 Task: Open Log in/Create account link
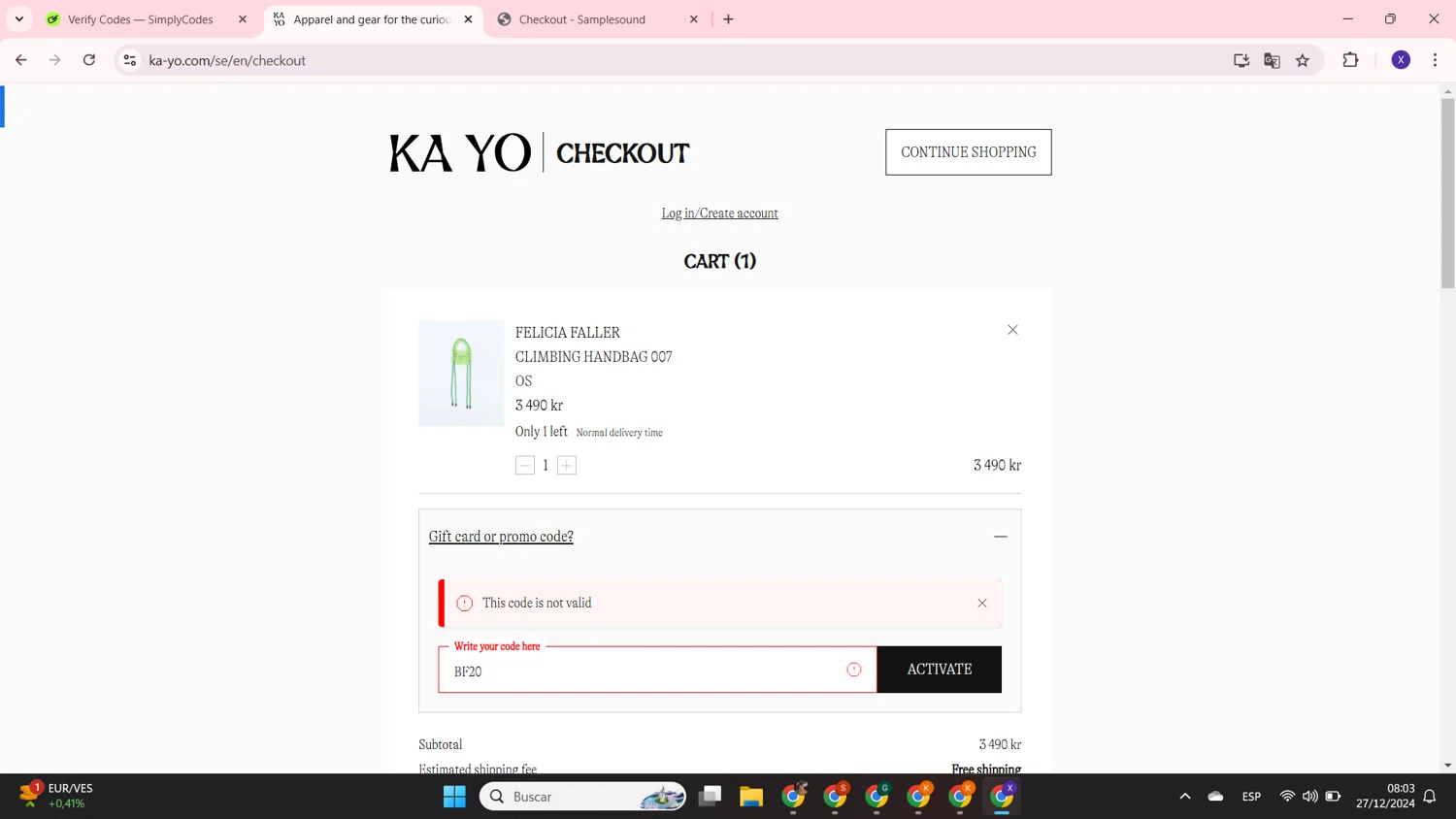click(719, 213)
